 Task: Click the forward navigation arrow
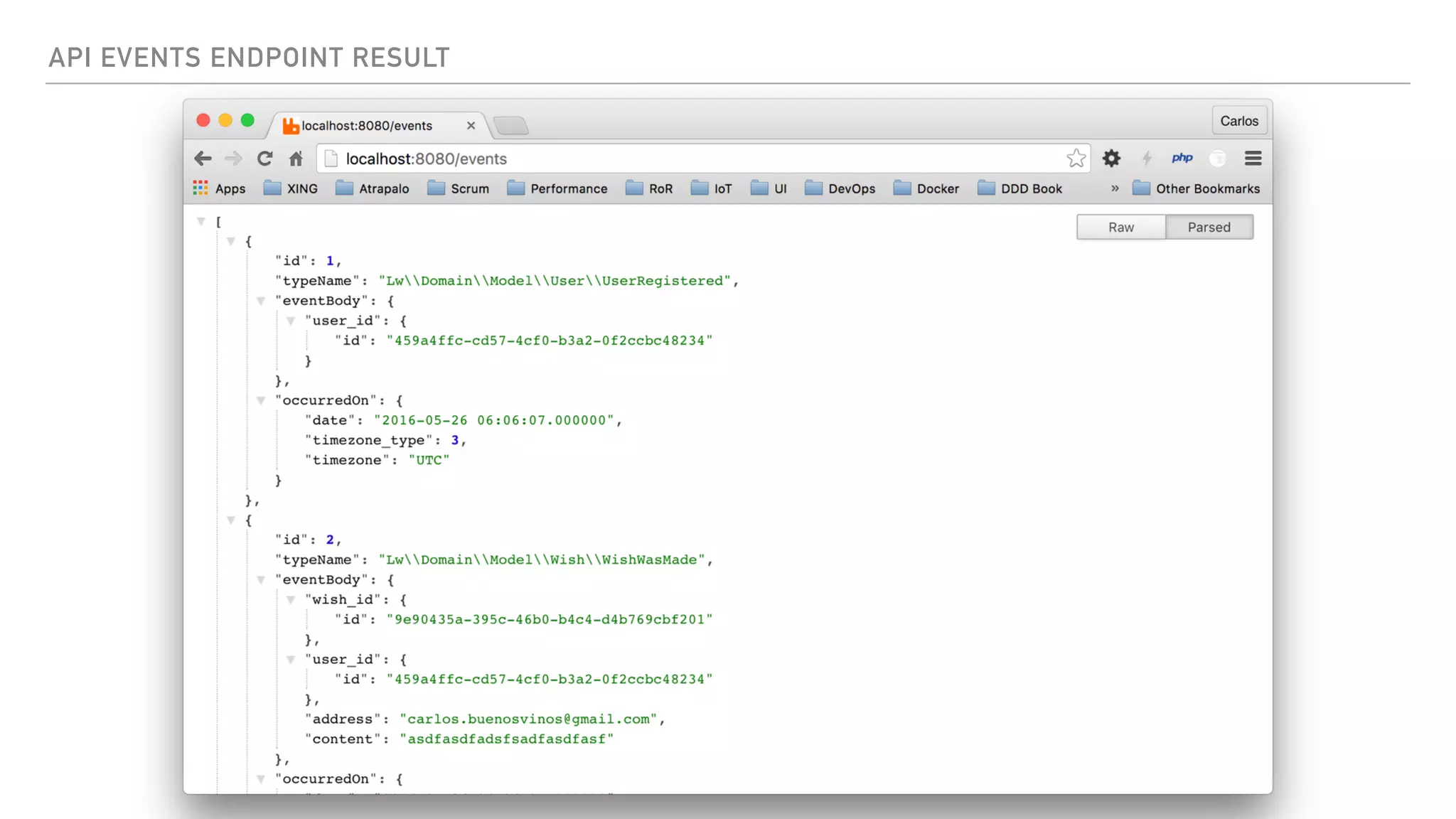[x=233, y=159]
